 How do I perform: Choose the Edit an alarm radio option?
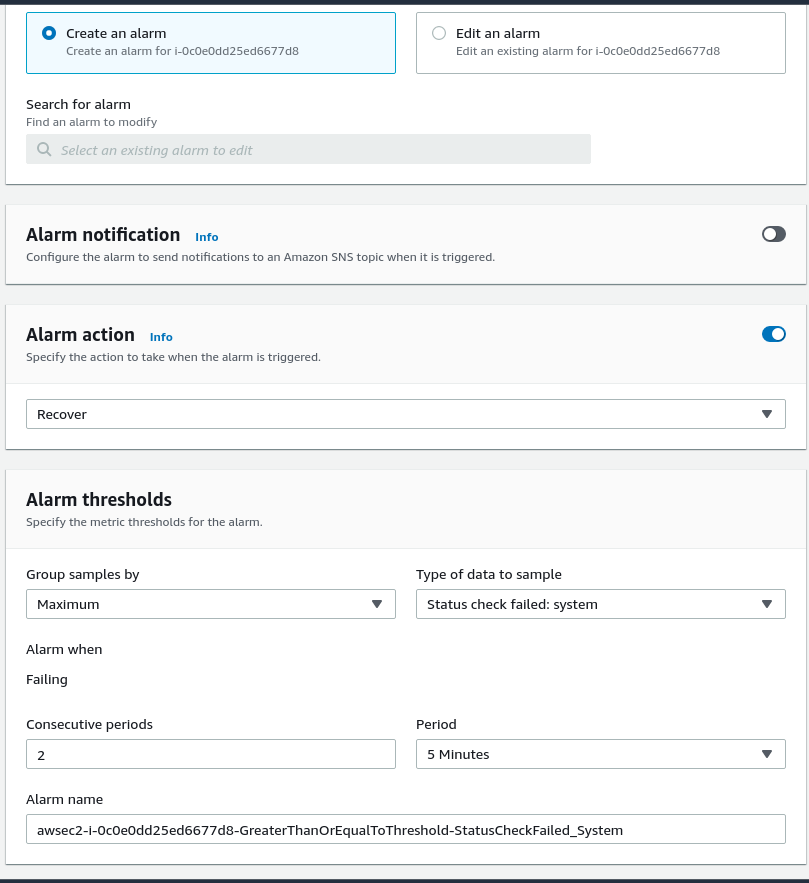coord(439,33)
